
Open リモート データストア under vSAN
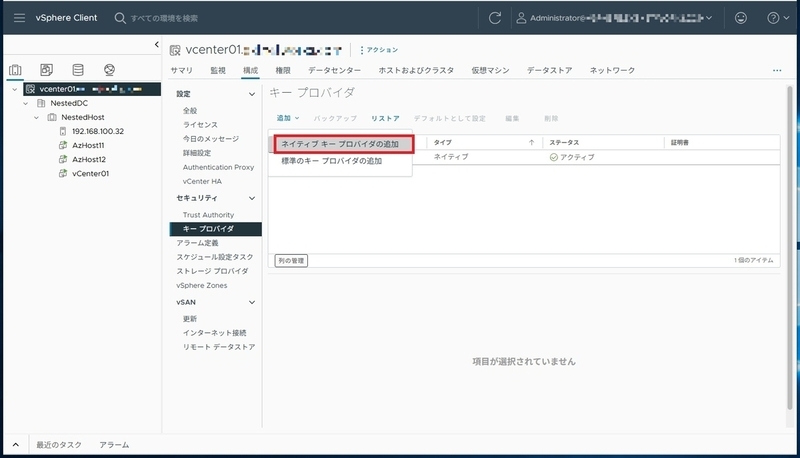(219, 347)
